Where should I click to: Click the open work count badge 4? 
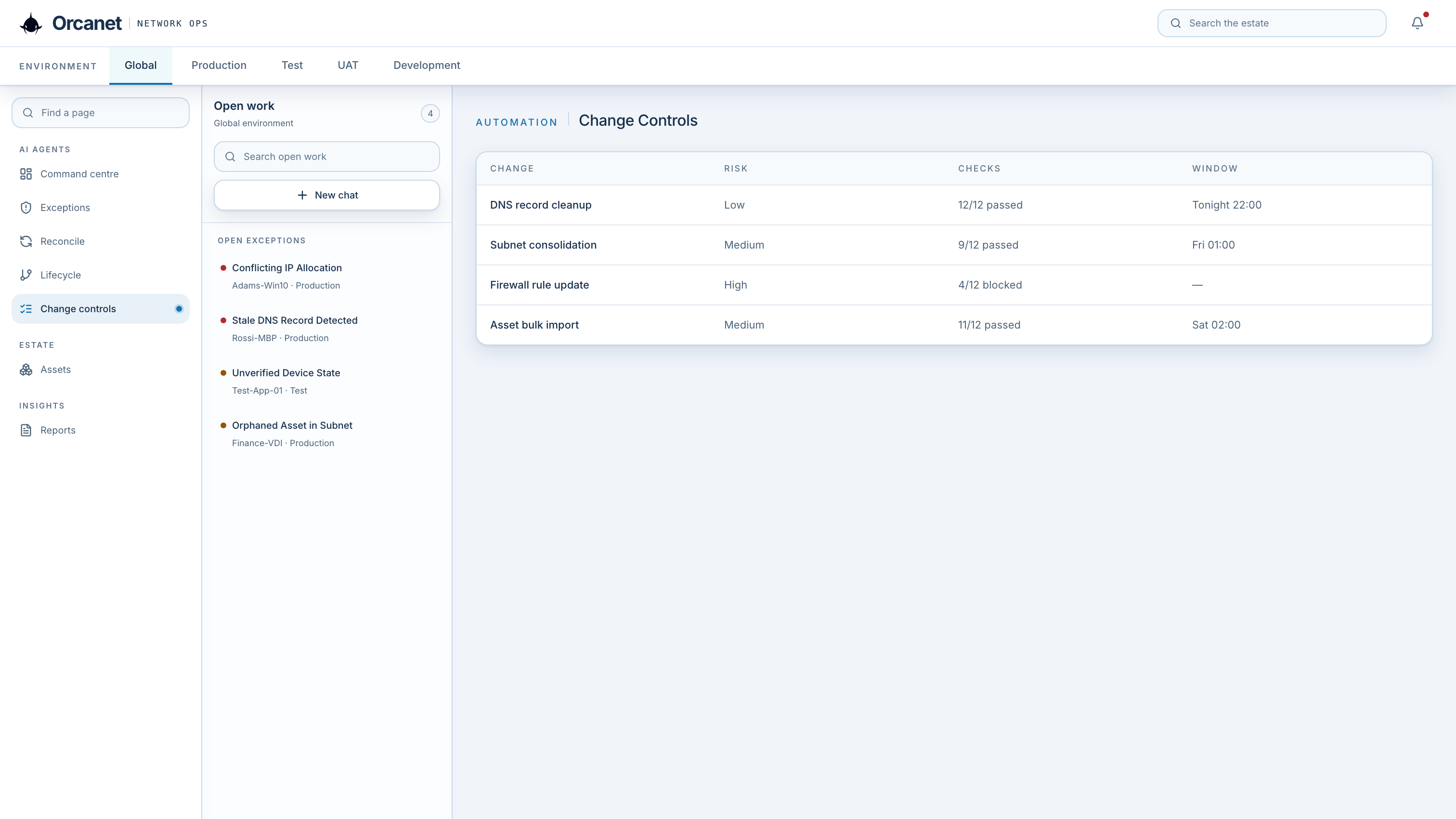430,114
